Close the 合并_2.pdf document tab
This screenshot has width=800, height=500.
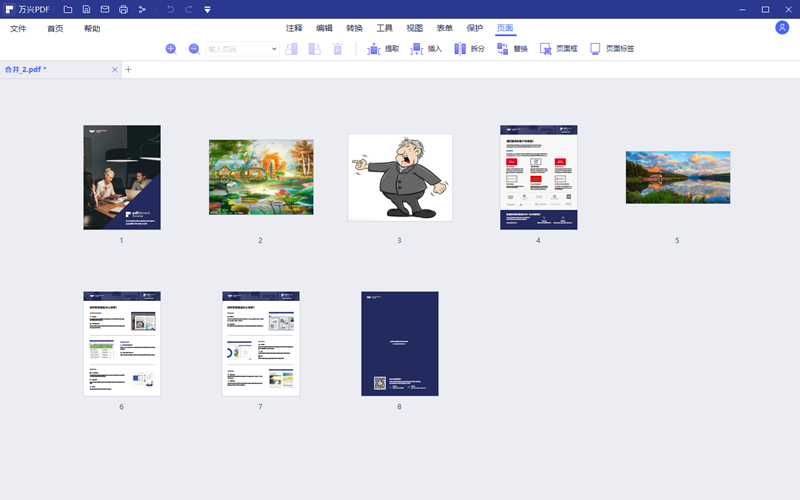pos(114,70)
